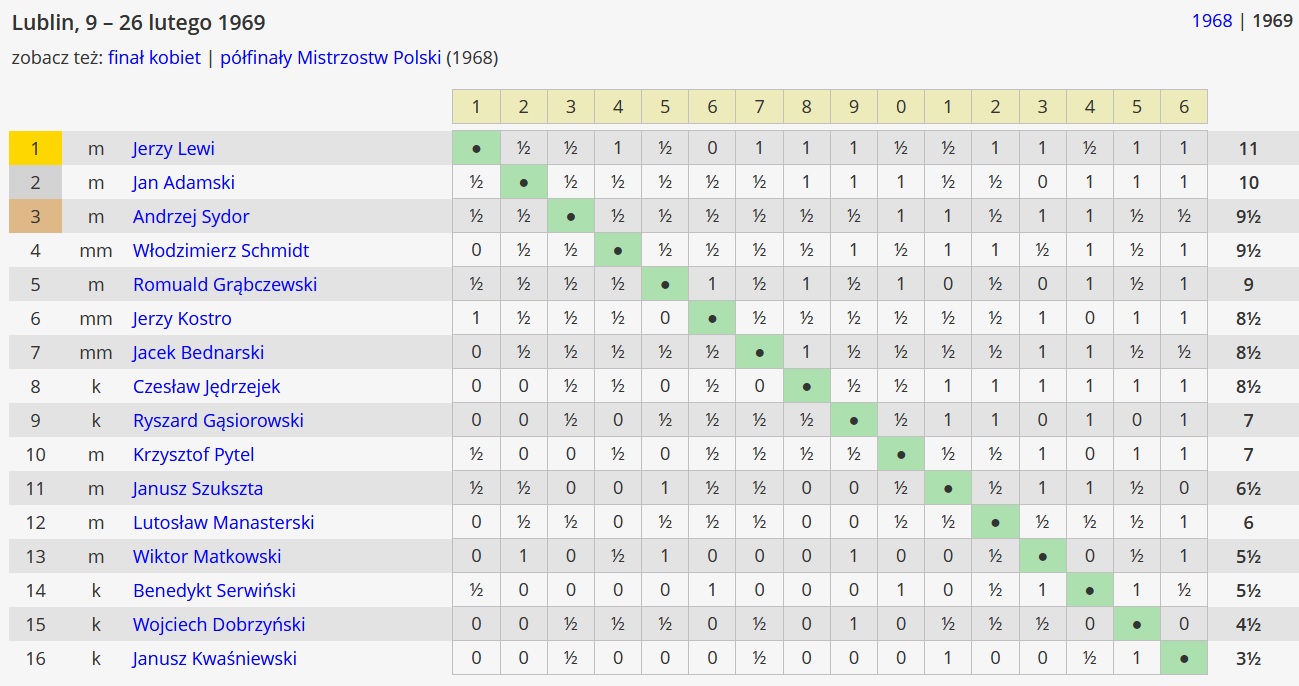View Wiktor Matkowski's page

(207, 557)
